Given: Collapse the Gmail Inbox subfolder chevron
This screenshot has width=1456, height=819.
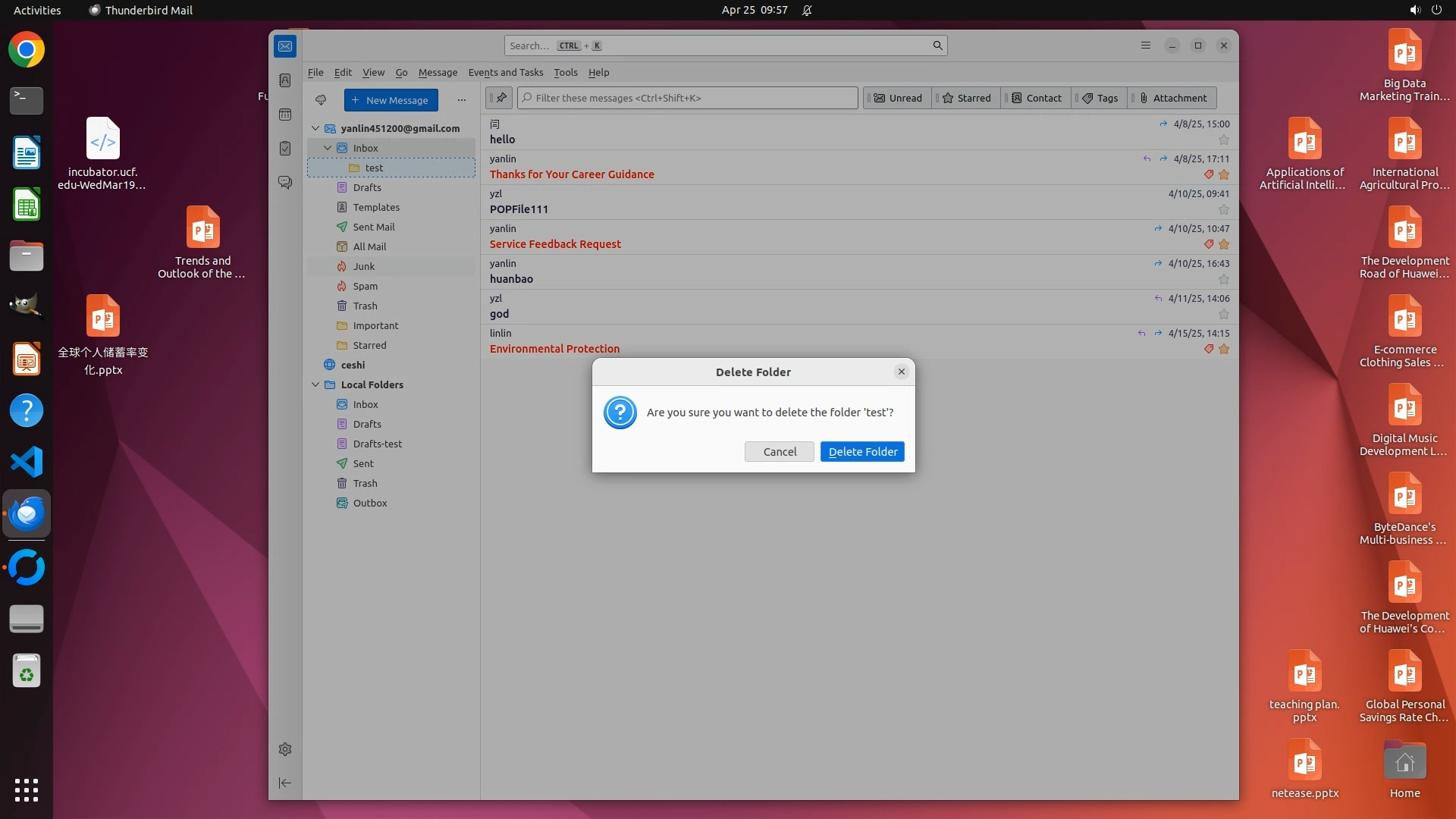Looking at the screenshot, I should tap(328, 148).
